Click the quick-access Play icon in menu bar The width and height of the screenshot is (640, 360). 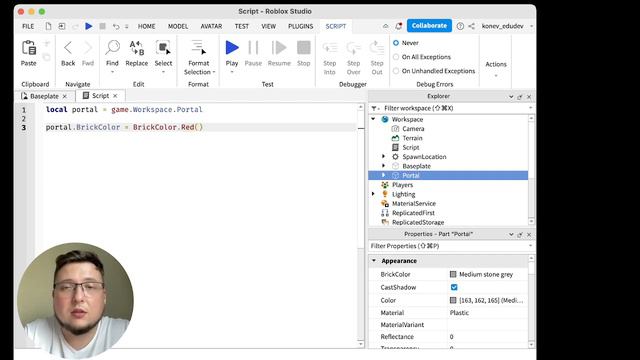pyautogui.click(x=89, y=26)
